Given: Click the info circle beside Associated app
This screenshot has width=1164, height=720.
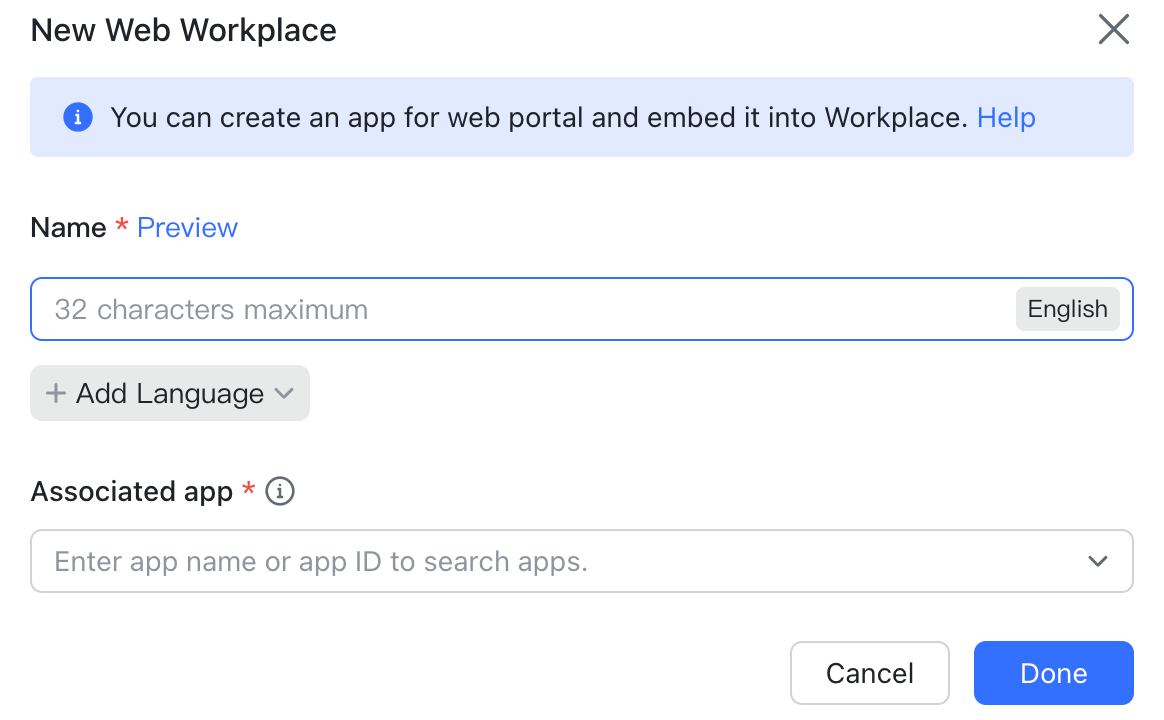Looking at the screenshot, I should point(280,491).
